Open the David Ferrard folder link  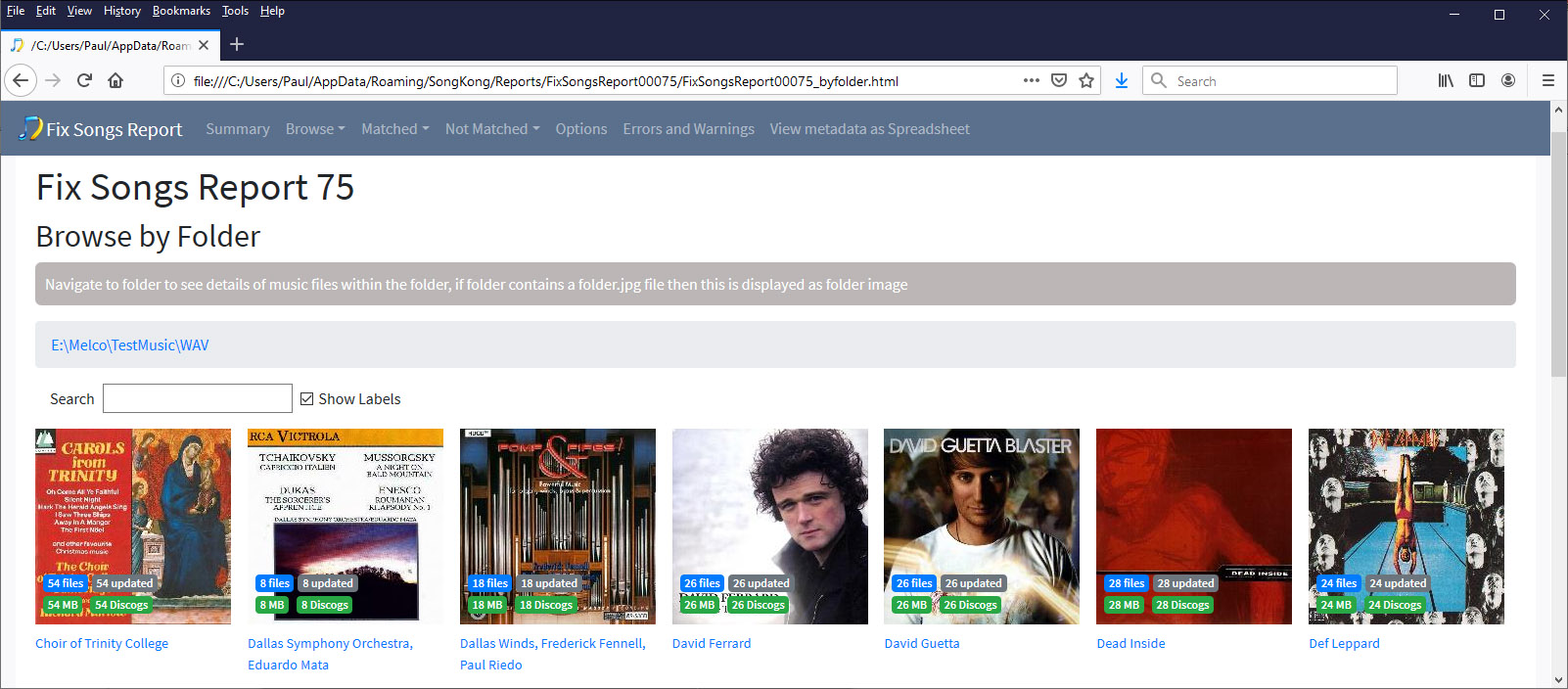point(712,644)
